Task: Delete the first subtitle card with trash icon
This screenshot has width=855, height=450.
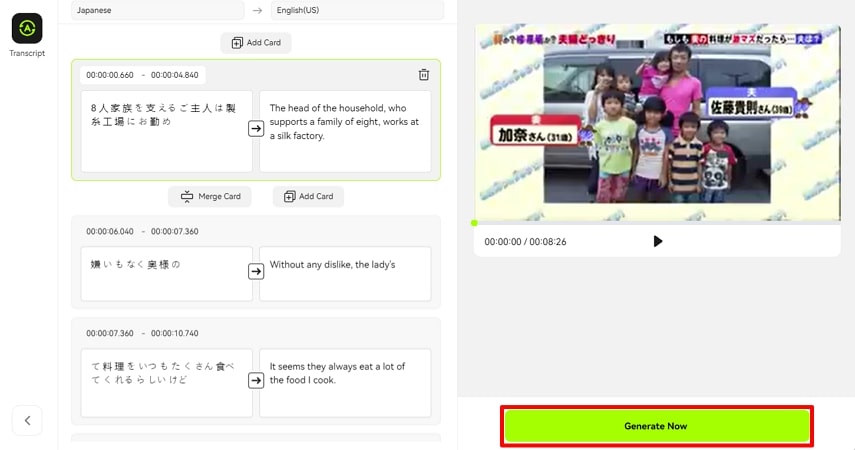Action: click(424, 75)
